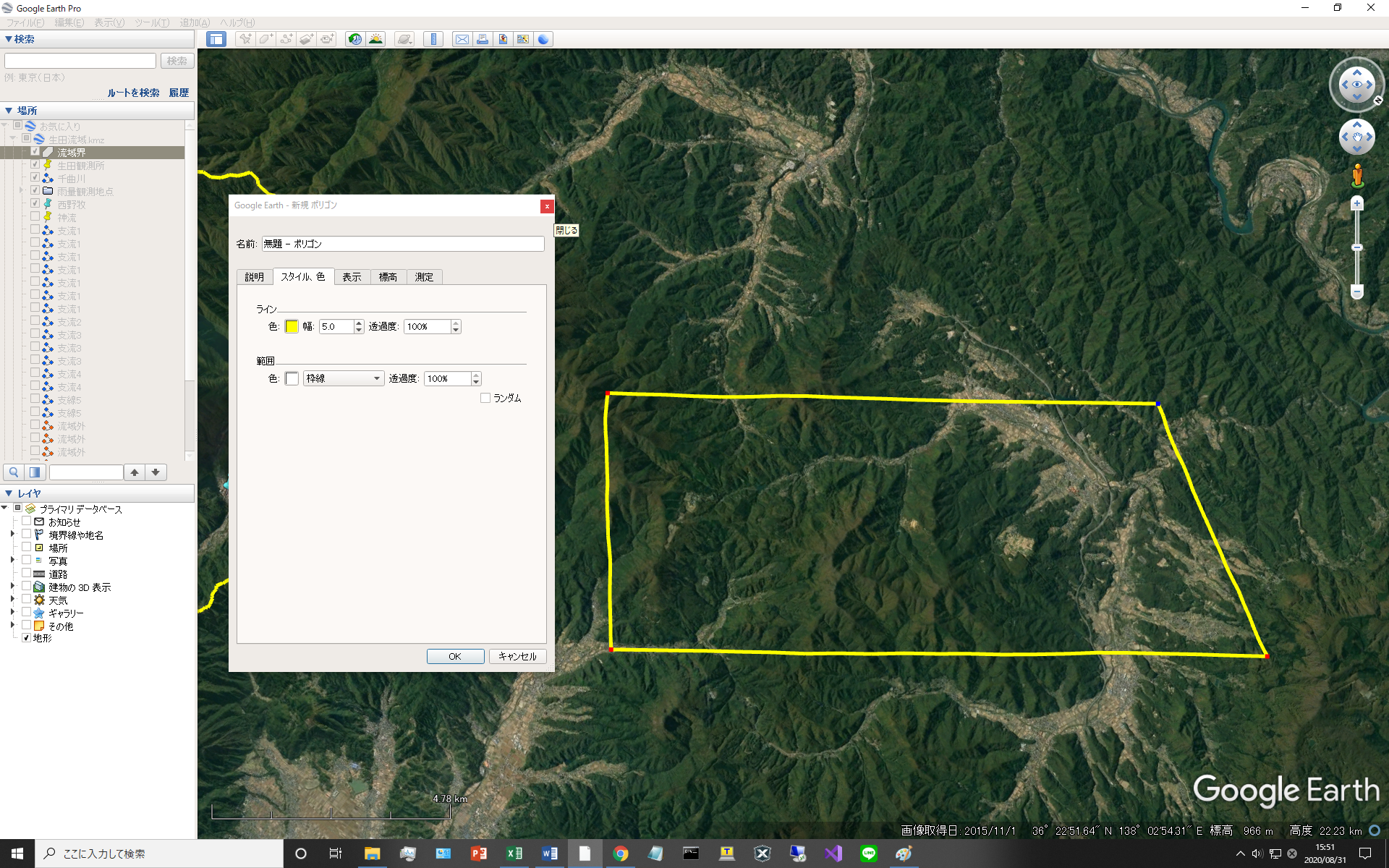This screenshot has height=868, width=1389.
Task: Click the yellow line color swatch
Action: [x=292, y=326]
